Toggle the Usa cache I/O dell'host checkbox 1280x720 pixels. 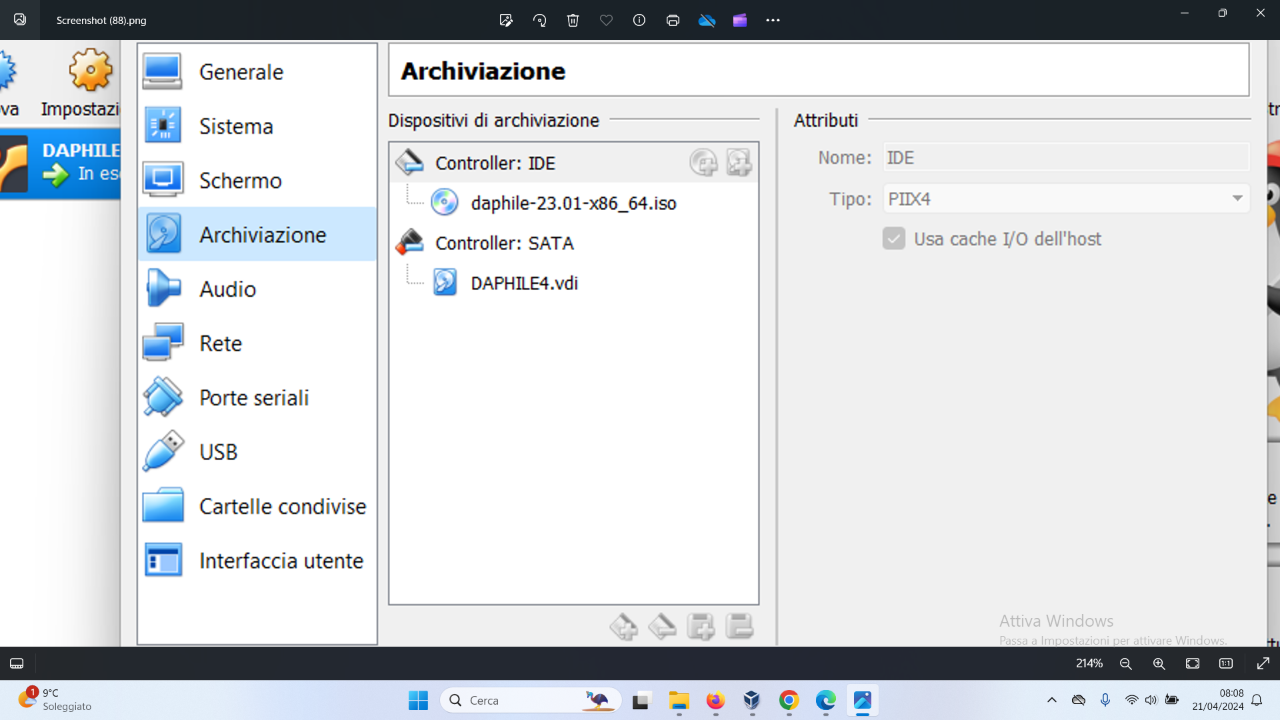click(894, 239)
